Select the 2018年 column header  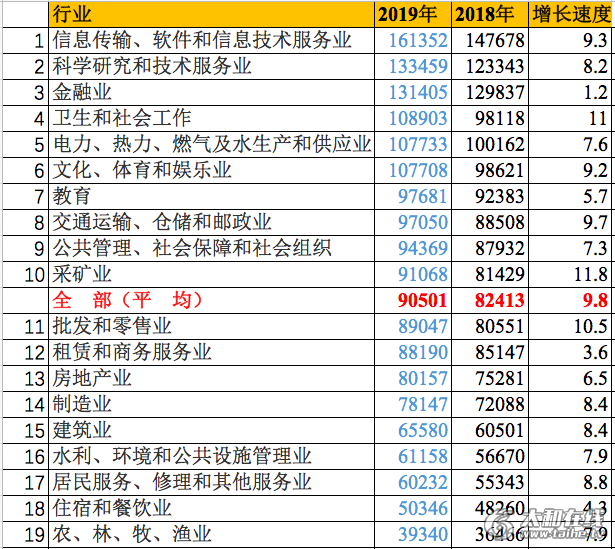click(x=490, y=15)
